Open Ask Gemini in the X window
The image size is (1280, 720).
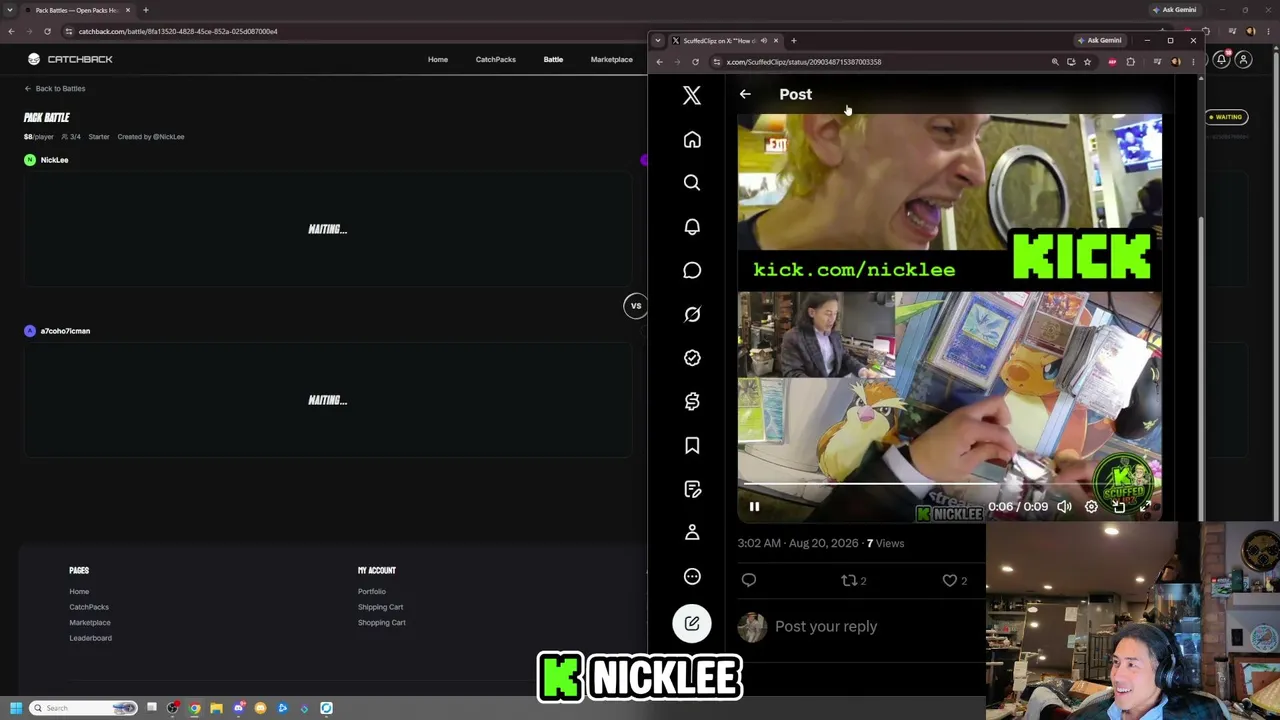(x=1101, y=41)
